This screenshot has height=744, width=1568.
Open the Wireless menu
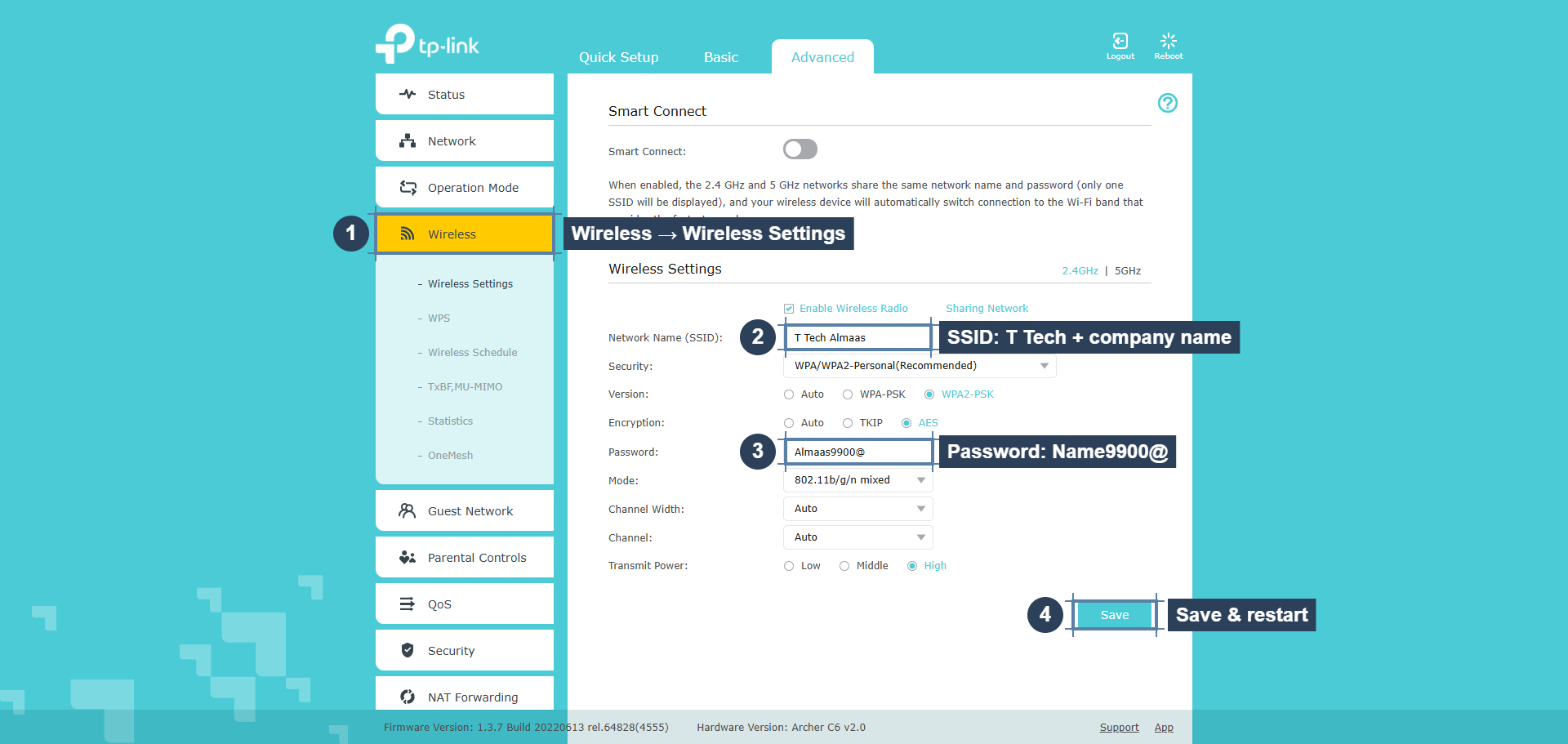465,234
